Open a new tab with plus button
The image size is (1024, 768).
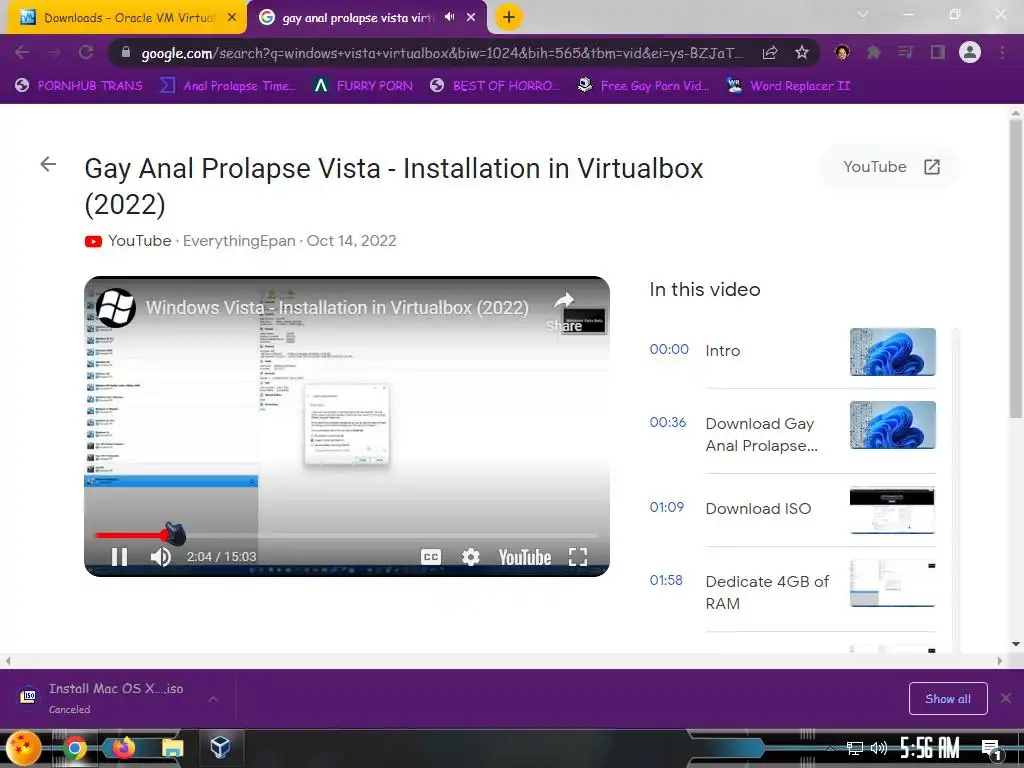[x=509, y=17]
